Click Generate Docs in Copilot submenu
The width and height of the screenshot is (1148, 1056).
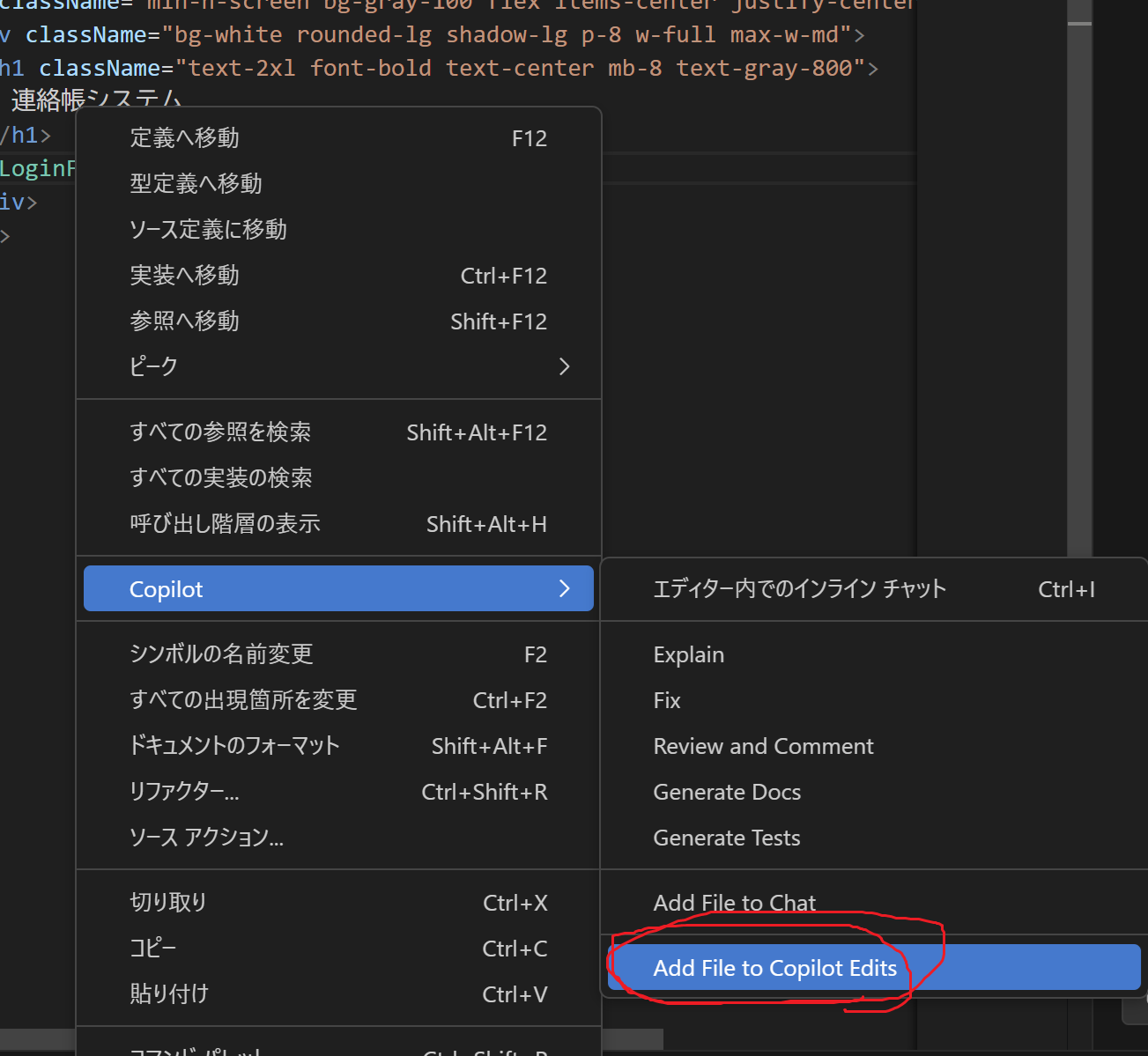pyautogui.click(x=874, y=792)
